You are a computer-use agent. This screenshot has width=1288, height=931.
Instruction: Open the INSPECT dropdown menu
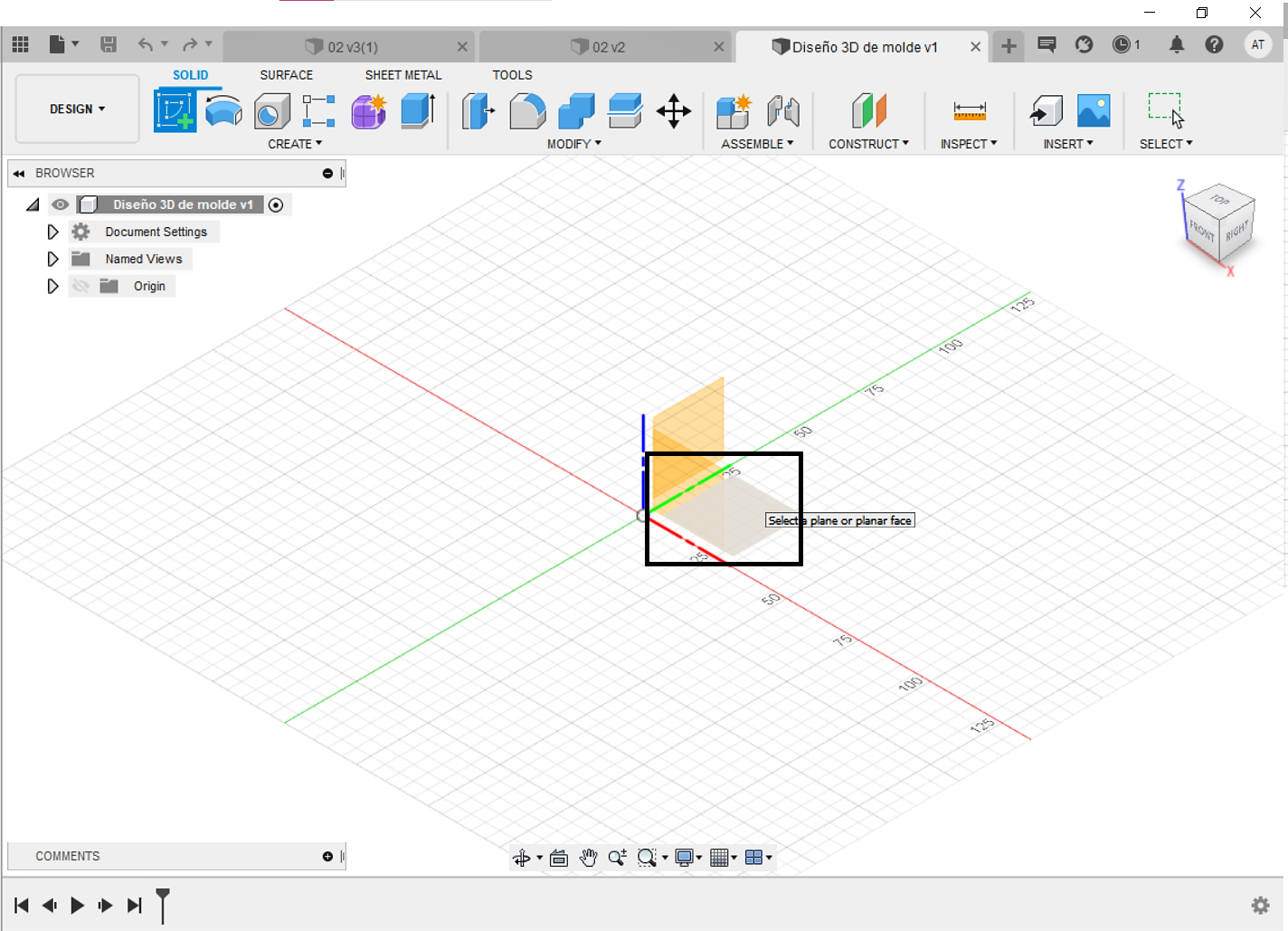[969, 144]
